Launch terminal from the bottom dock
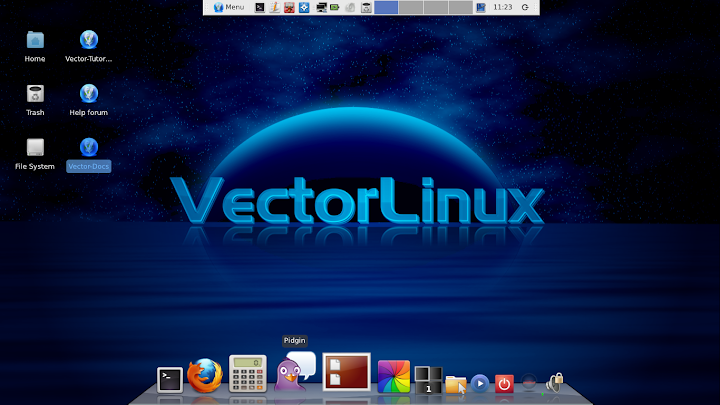 (x=170, y=380)
